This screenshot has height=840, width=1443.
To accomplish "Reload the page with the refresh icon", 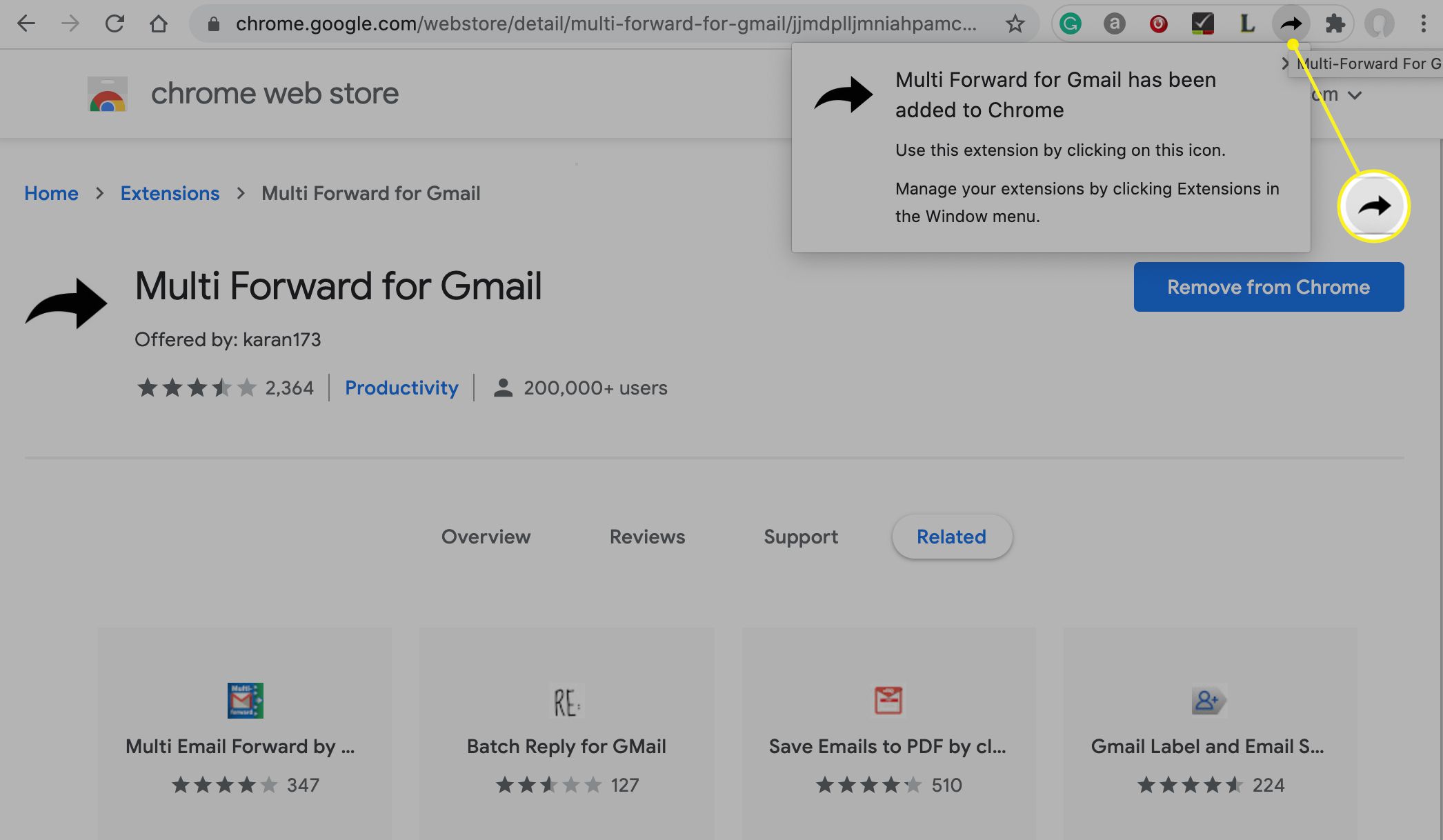I will tap(115, 23).
